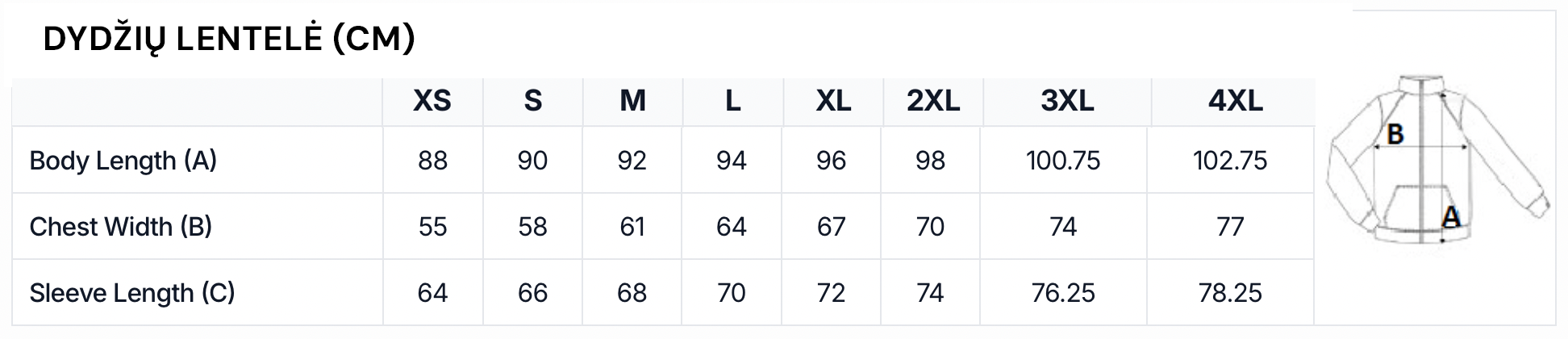Select the Sleeve Length (C) row label
This screenshot has height=339, width=1568.
[131, 293]
